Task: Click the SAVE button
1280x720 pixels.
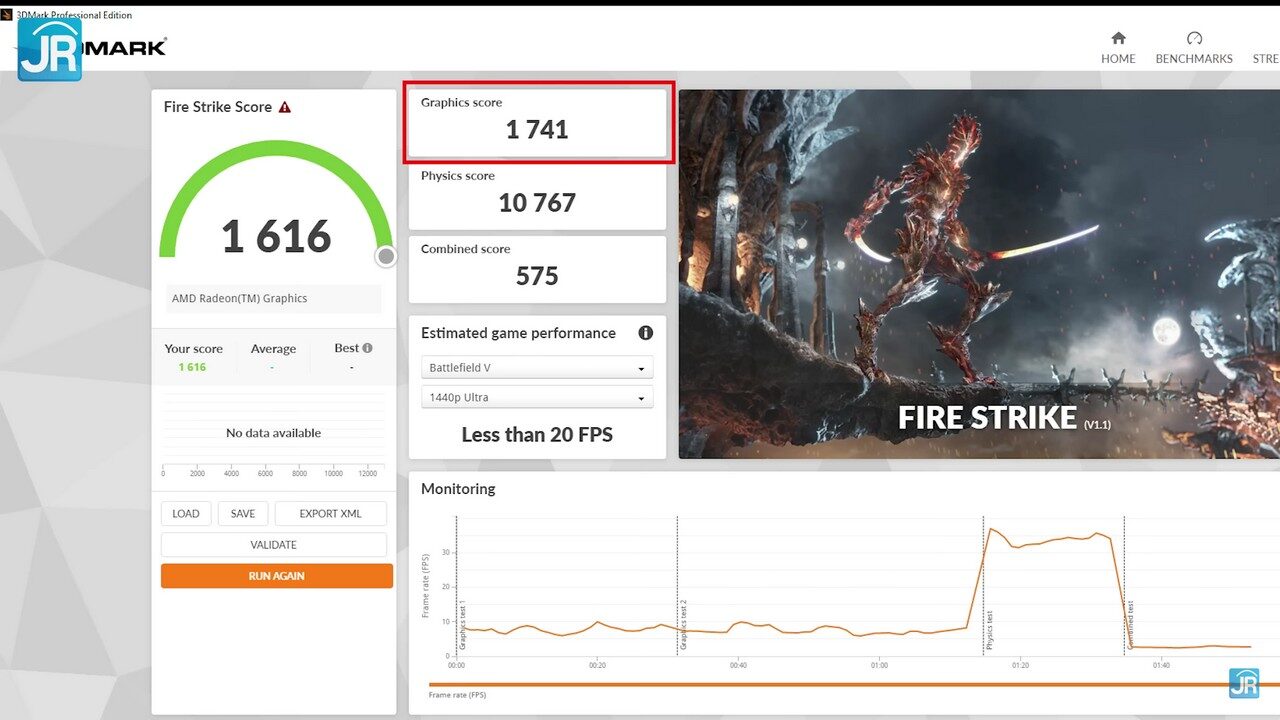Action: pos(242,513)
